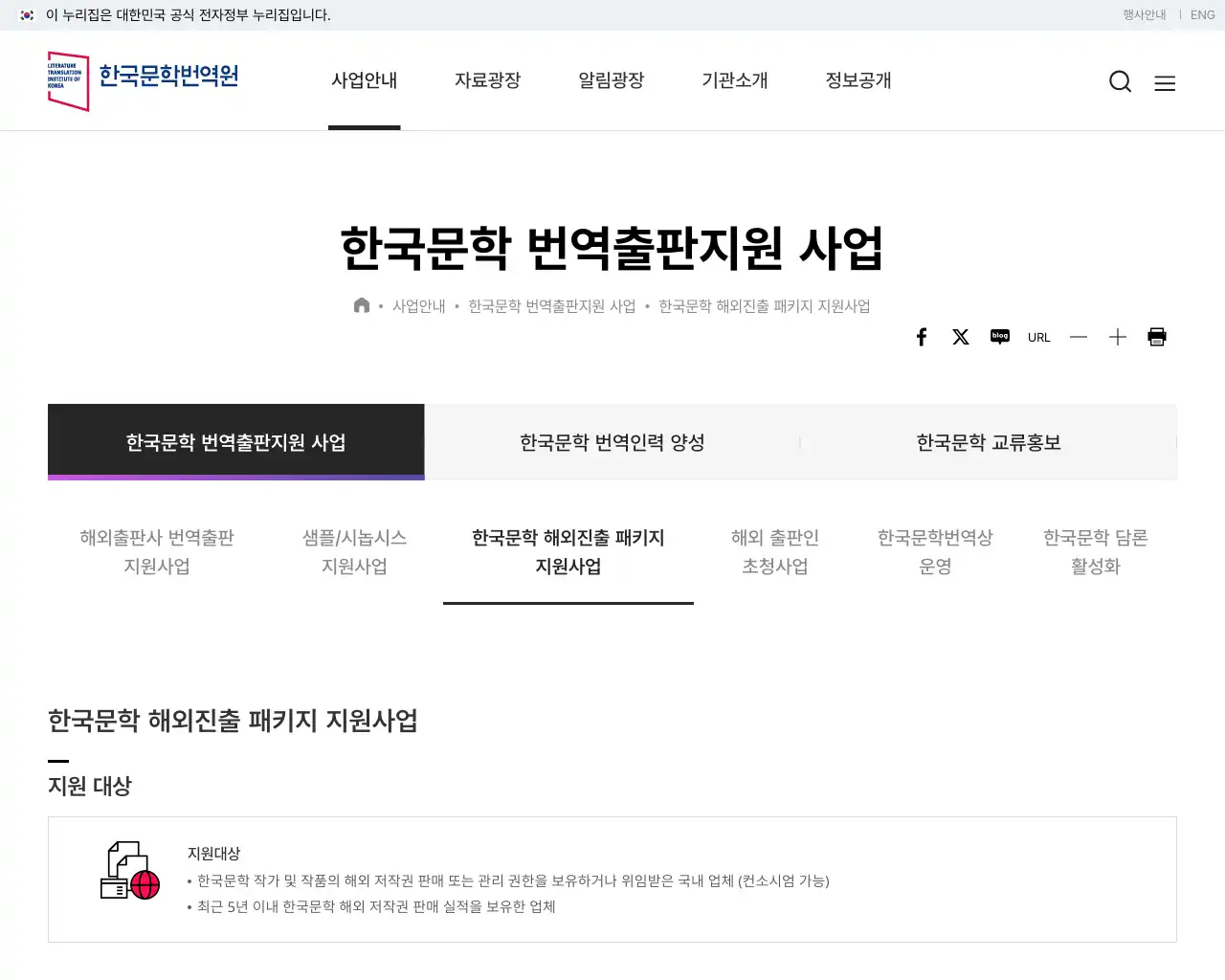Screen dimensions: 1225x980
Task: Copy the page URL
Action: tap(1039, 338)
